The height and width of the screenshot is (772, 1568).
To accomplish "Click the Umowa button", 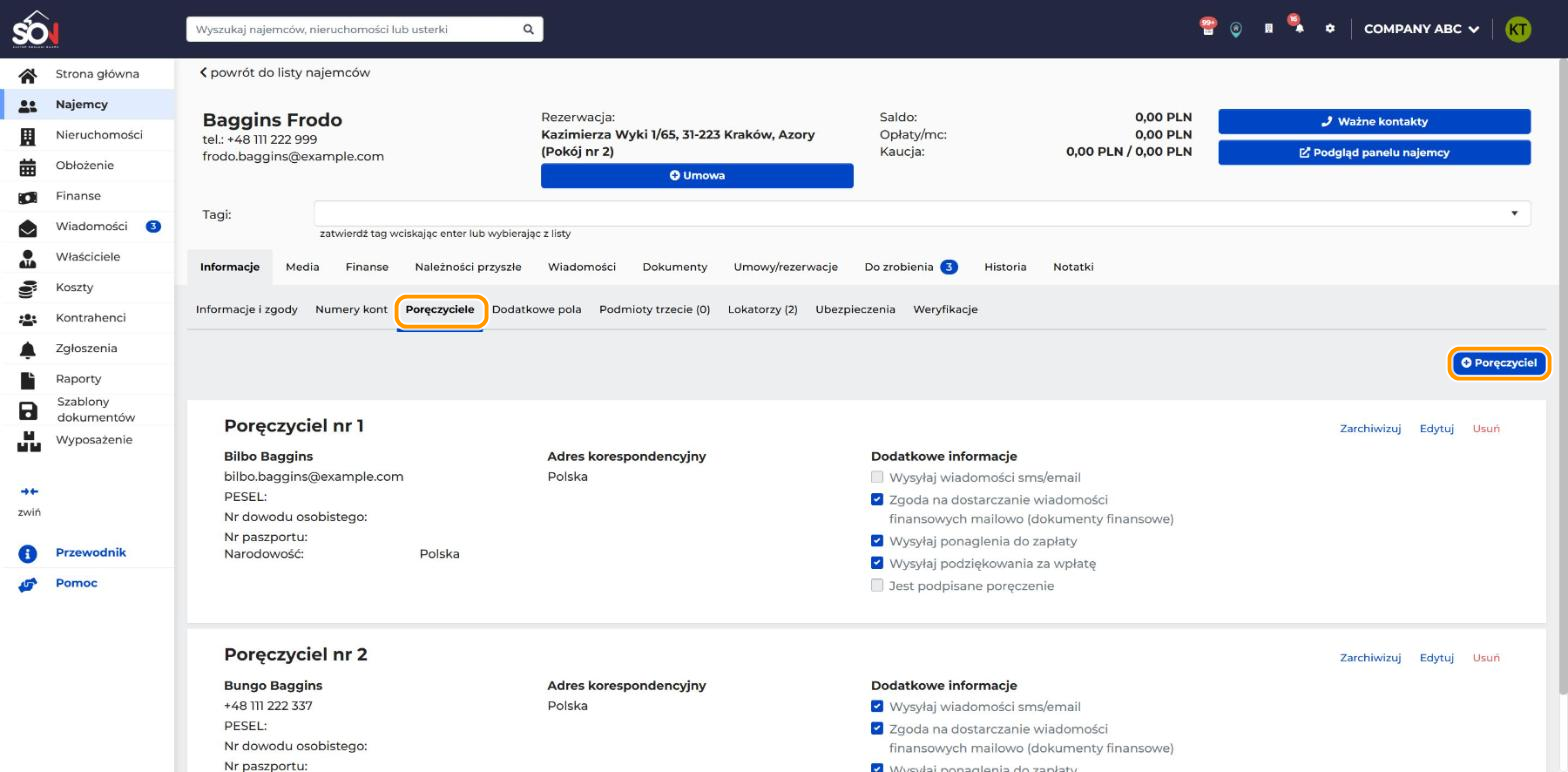I will [x=697, y=176].
